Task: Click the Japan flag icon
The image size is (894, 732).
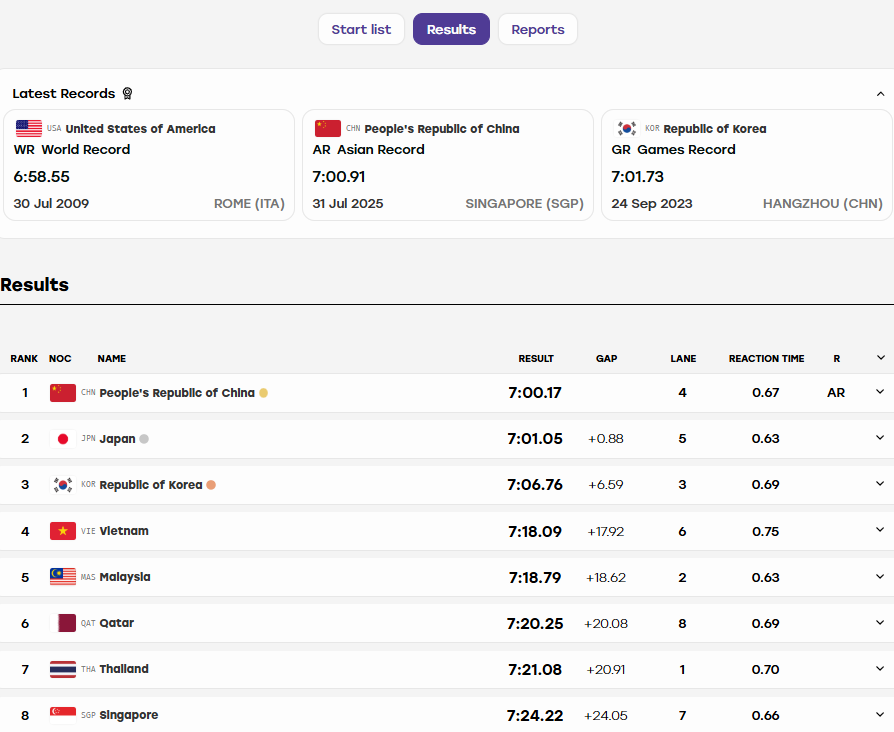Action: click(x=63, y=439)
